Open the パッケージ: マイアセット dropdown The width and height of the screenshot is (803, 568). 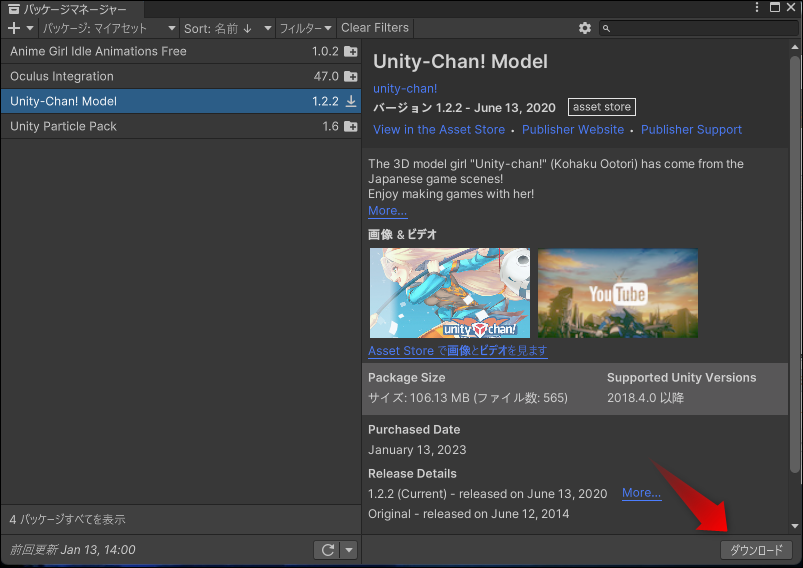click(x=109, y=28)
